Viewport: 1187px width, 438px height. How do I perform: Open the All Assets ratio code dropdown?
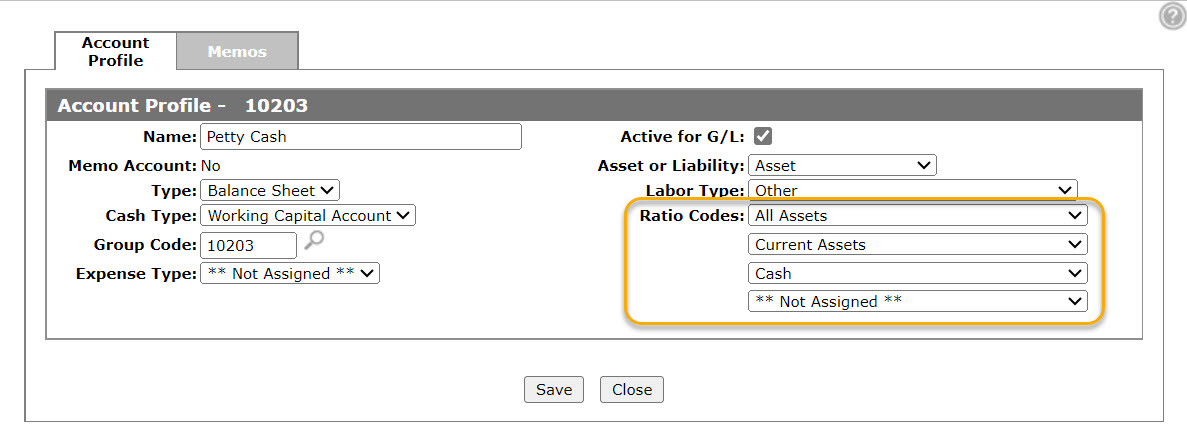click(x=918, y=216)
